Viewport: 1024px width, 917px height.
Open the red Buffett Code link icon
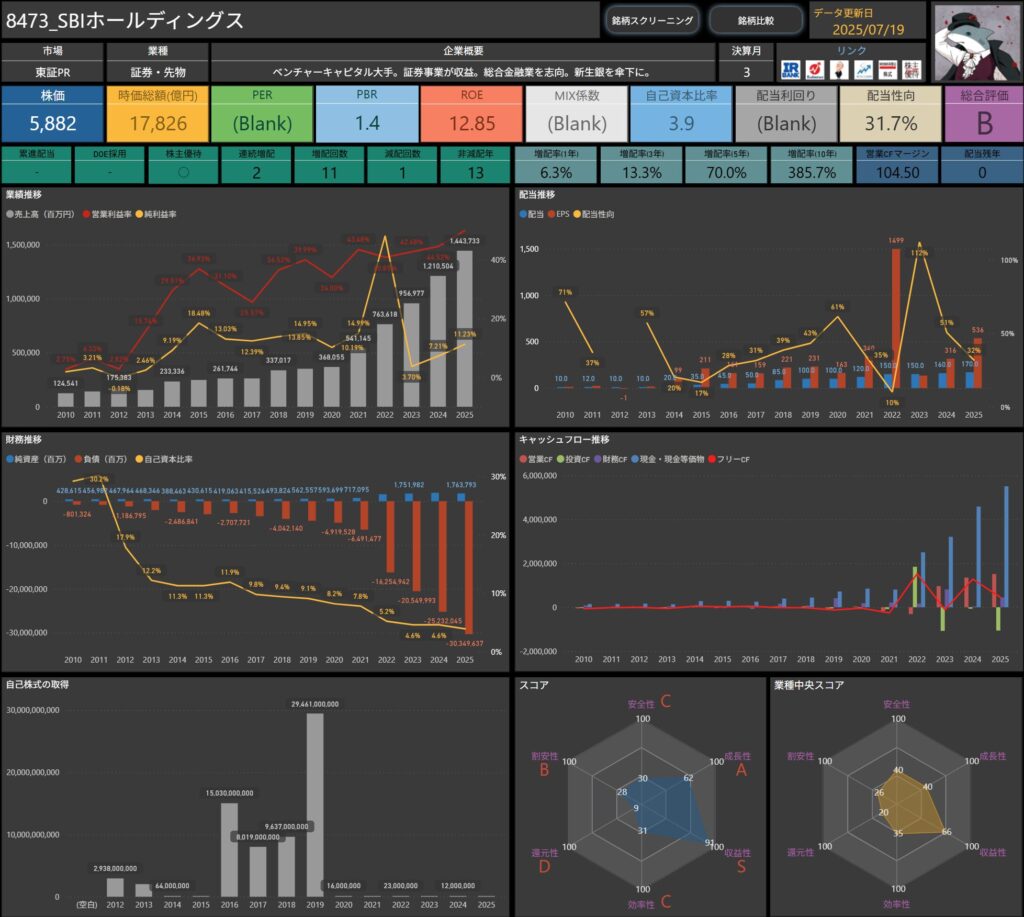[x=814, y=70]
